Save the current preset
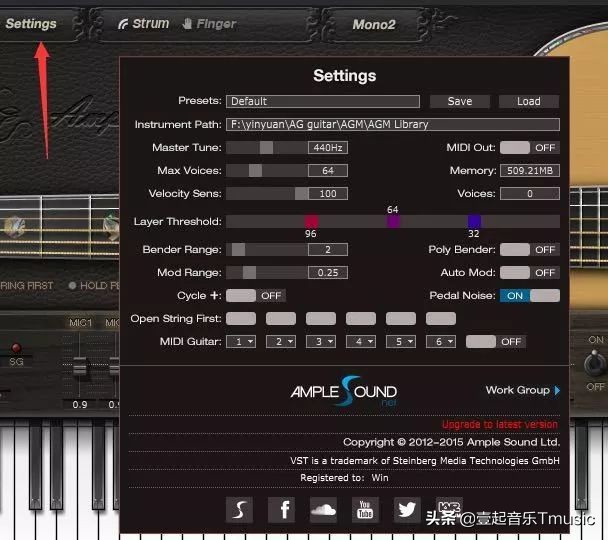This screenshot has width=608, height=540. pos(460,102)
